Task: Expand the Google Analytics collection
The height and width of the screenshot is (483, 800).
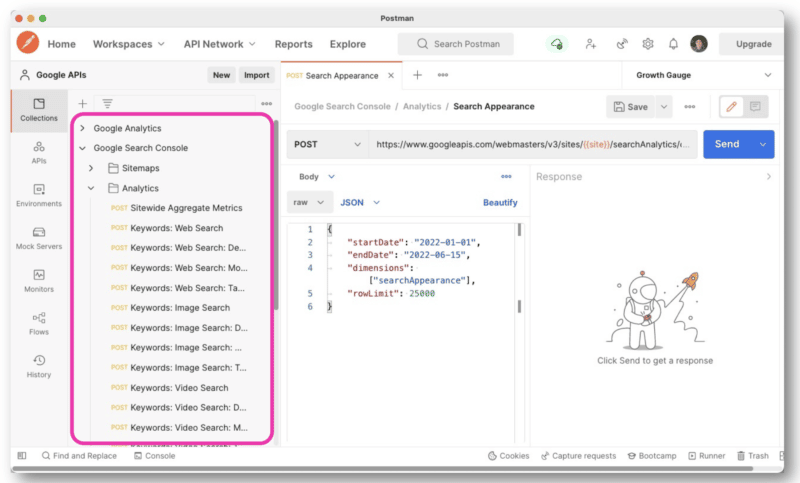Action: 83,128
